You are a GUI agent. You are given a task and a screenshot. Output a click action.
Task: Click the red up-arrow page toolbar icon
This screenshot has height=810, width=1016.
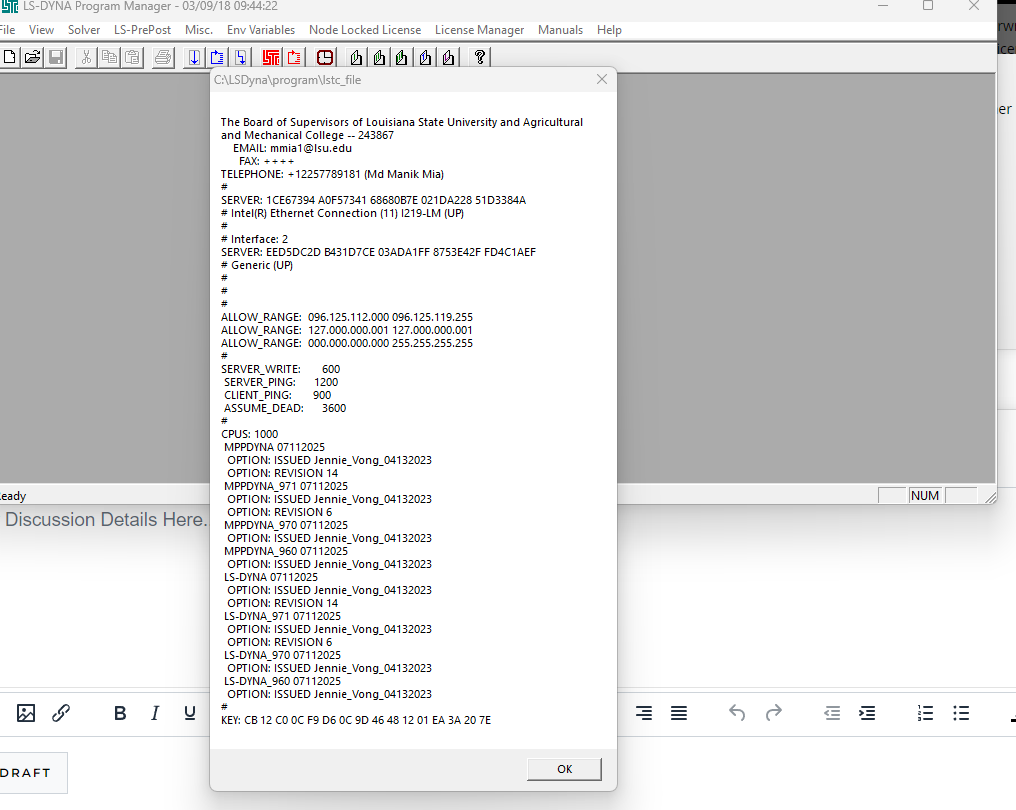click(294, 58)
